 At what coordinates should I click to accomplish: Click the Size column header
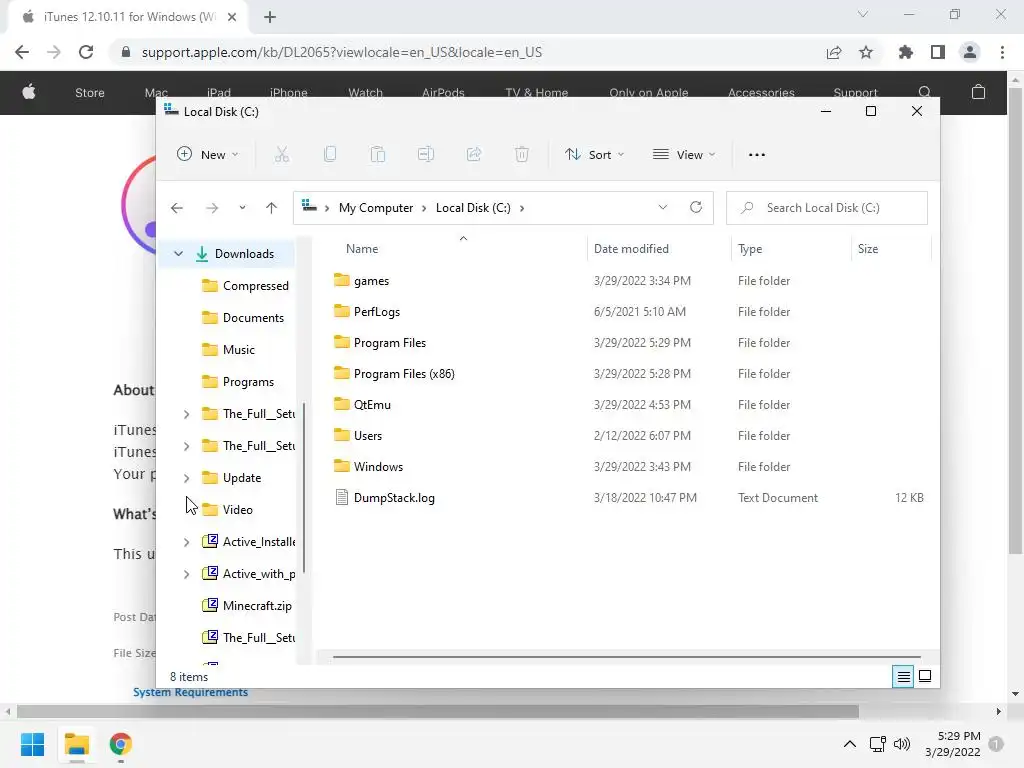pos(867,249)
